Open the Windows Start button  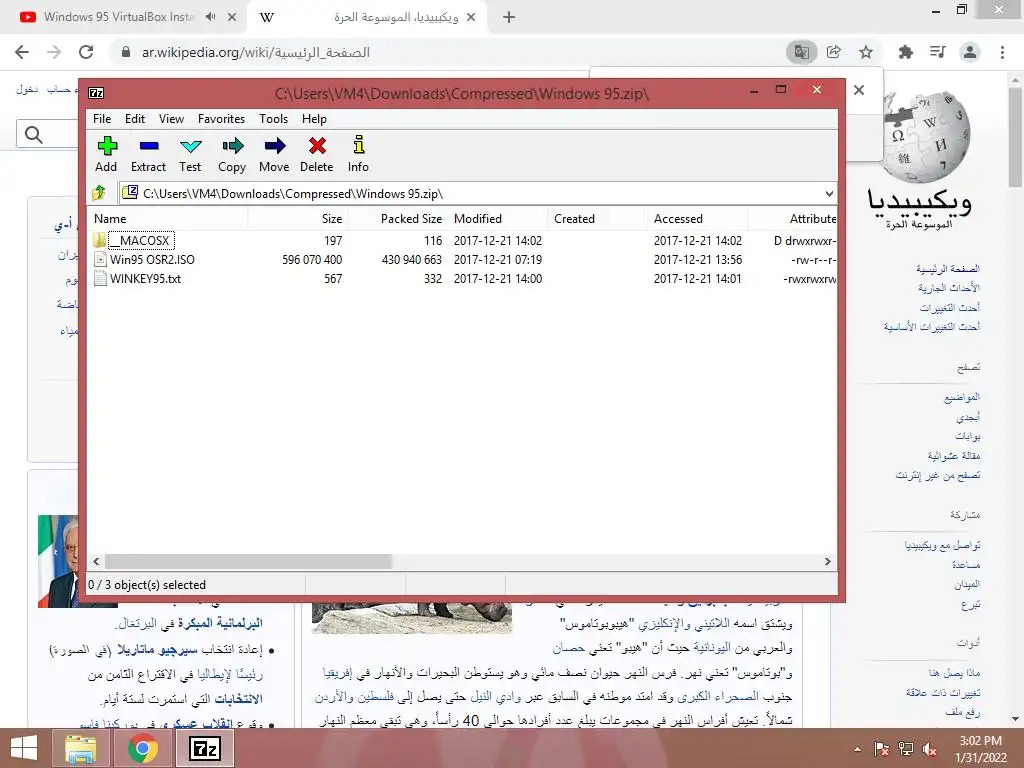(24, 748)
